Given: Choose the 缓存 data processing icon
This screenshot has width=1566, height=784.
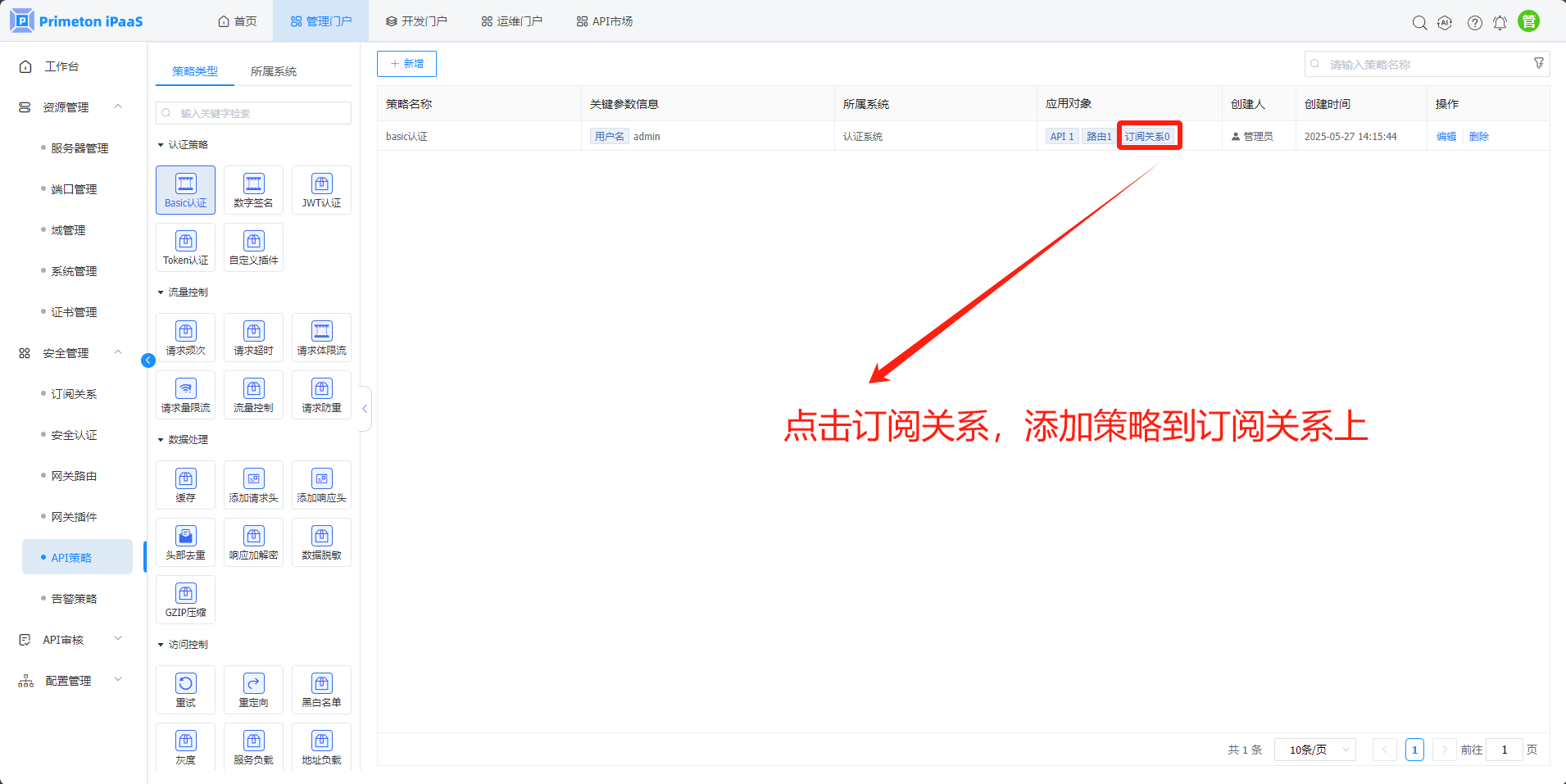Looking at the screenshot, I should (185, 485).
